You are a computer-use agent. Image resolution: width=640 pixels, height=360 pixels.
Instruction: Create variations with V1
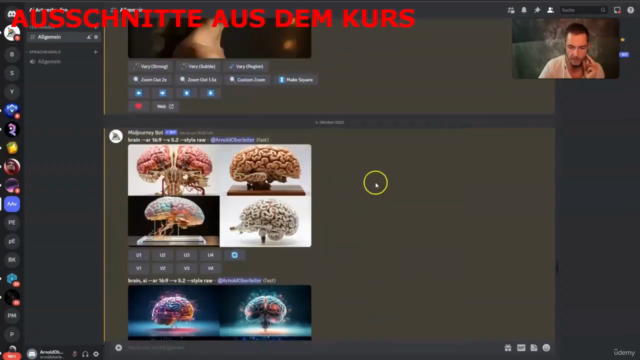(138, 268)
